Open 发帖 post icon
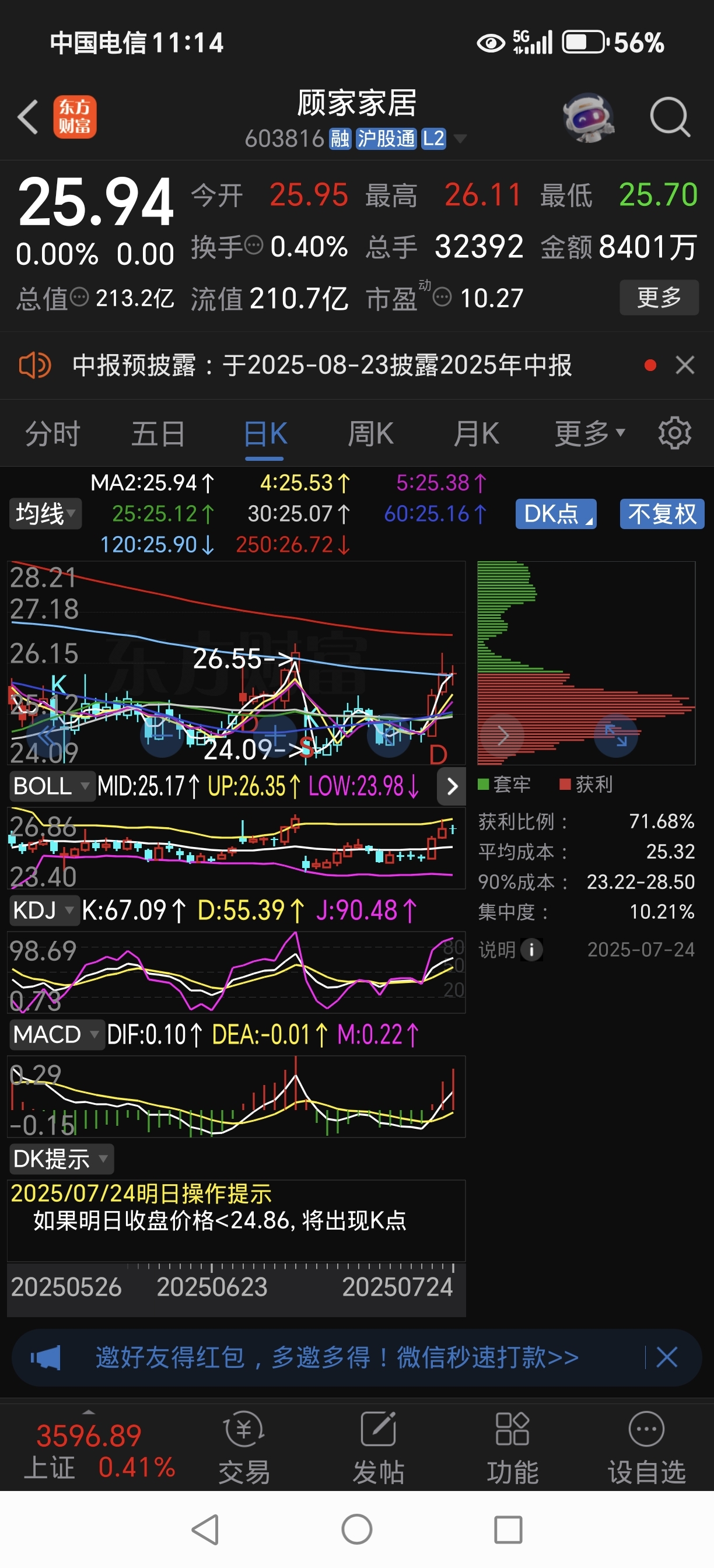 pyautogui.click(x=379, y=1448)
